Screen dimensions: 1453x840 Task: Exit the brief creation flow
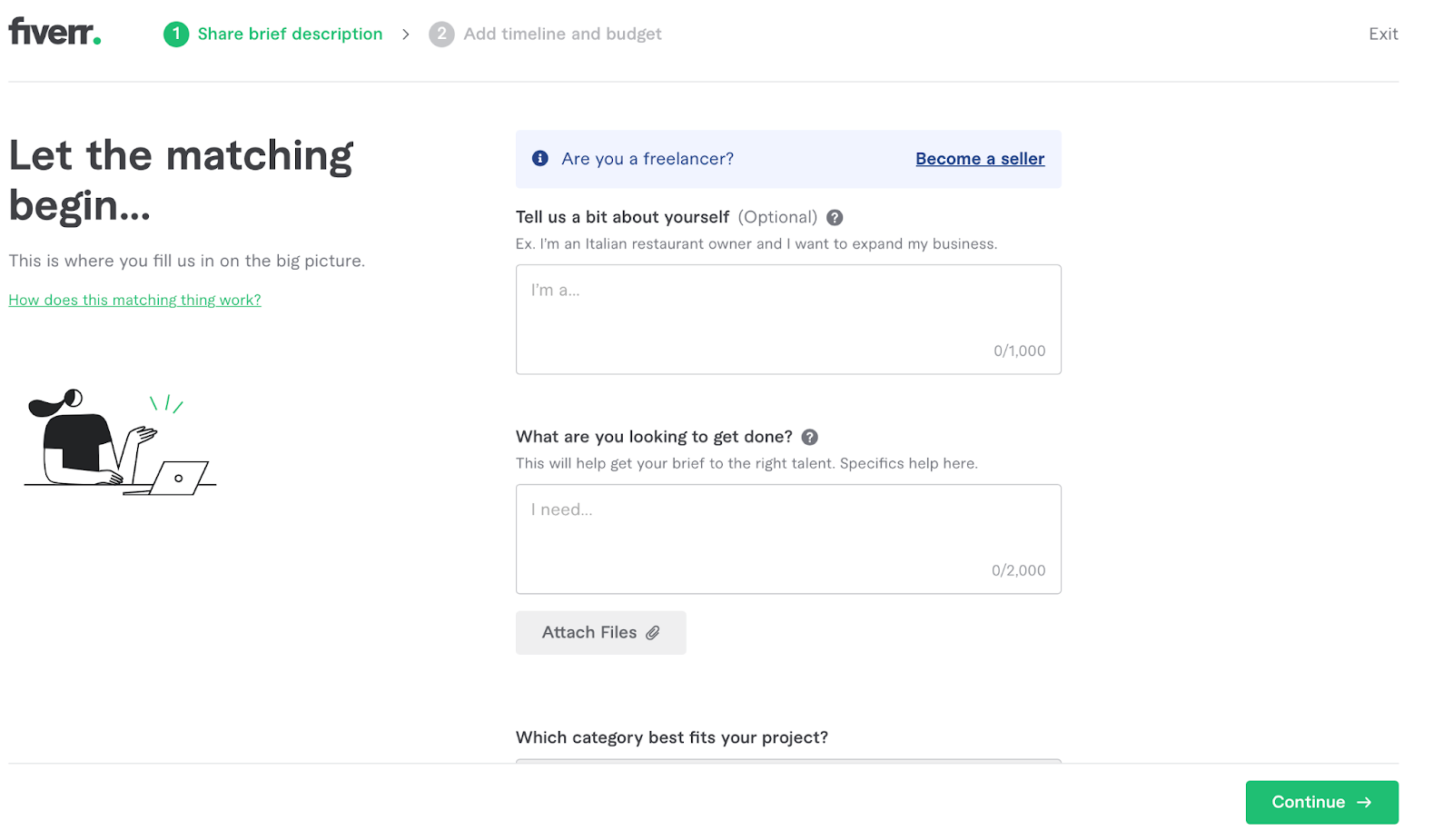1383,35
